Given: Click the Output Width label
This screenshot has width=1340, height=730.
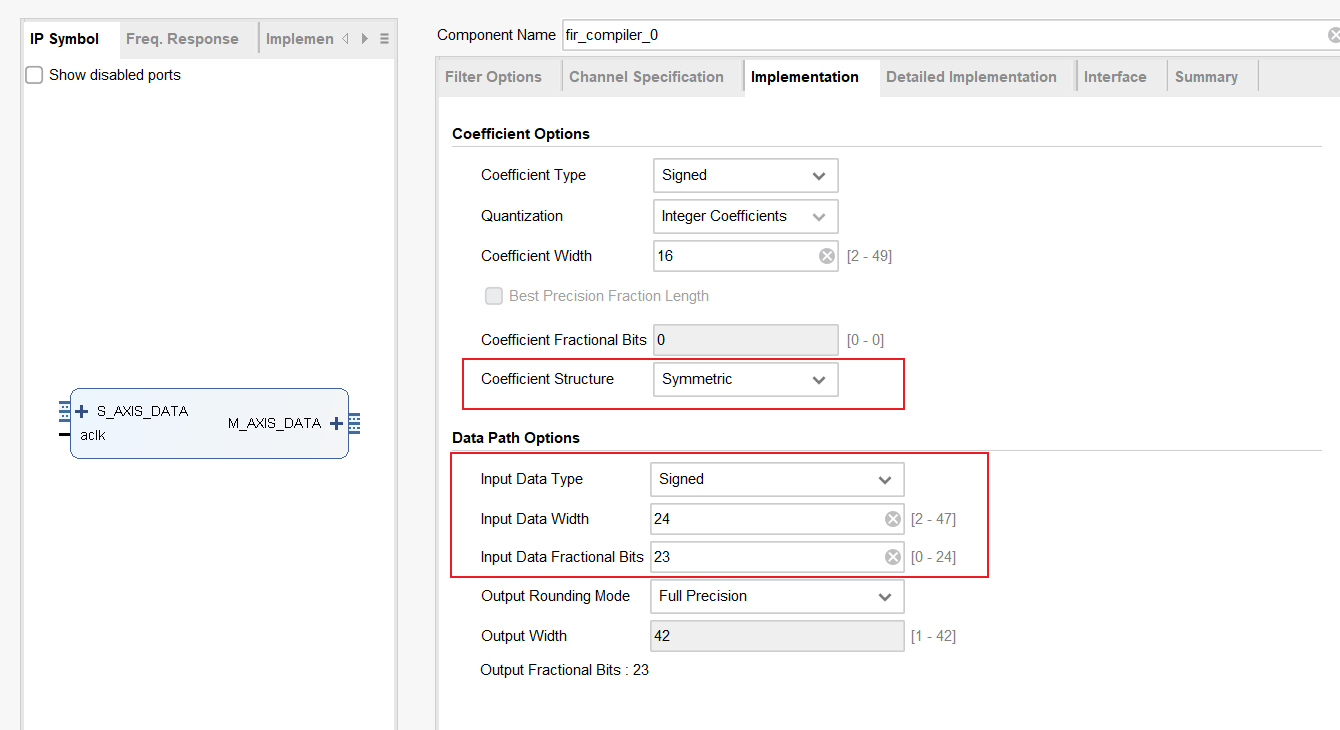Looking at the screenshot, I should 524,636.
